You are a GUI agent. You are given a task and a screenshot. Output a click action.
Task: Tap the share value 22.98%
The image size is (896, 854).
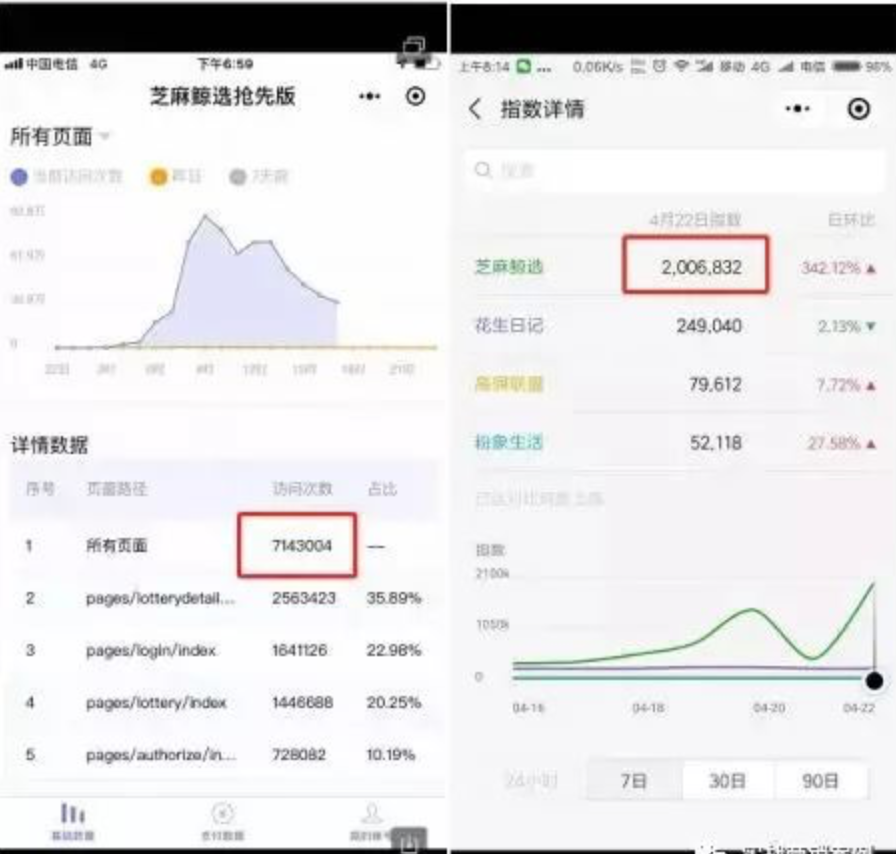click(394, 651)
